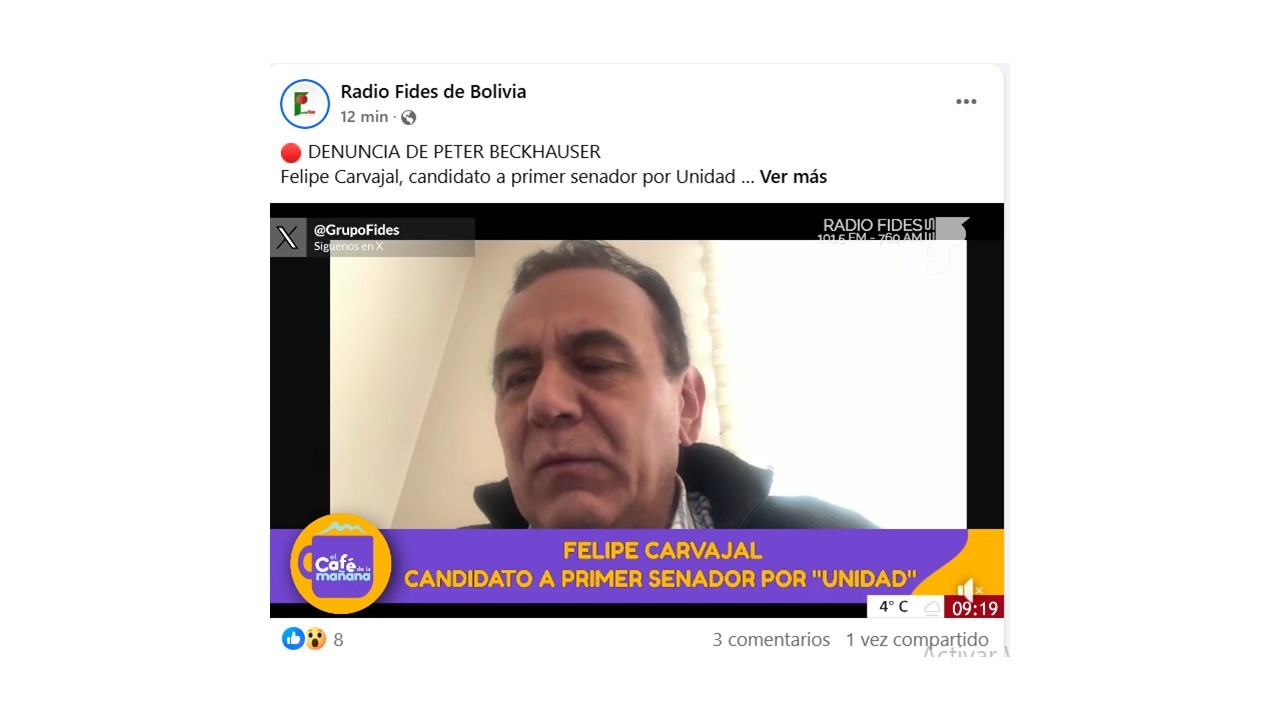Screen dimensions: 1280x720
Task: Open the 3 comentarios link
Action: (771, 640)
